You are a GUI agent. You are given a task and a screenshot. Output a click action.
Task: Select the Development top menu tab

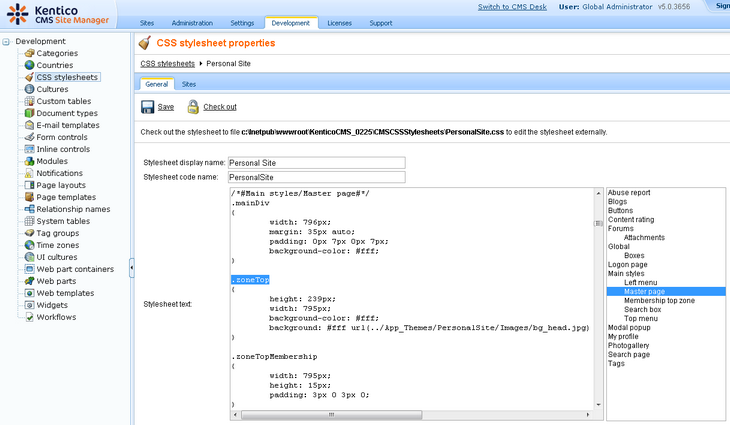[x=291, y=23]
